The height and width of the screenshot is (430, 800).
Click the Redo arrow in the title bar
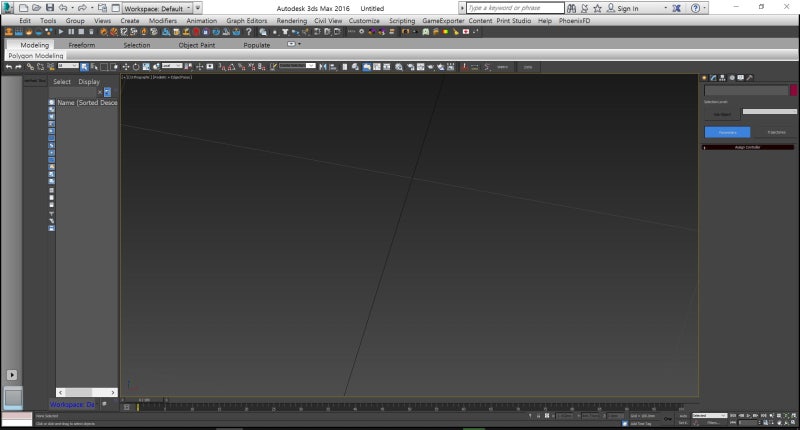point(82,8)
